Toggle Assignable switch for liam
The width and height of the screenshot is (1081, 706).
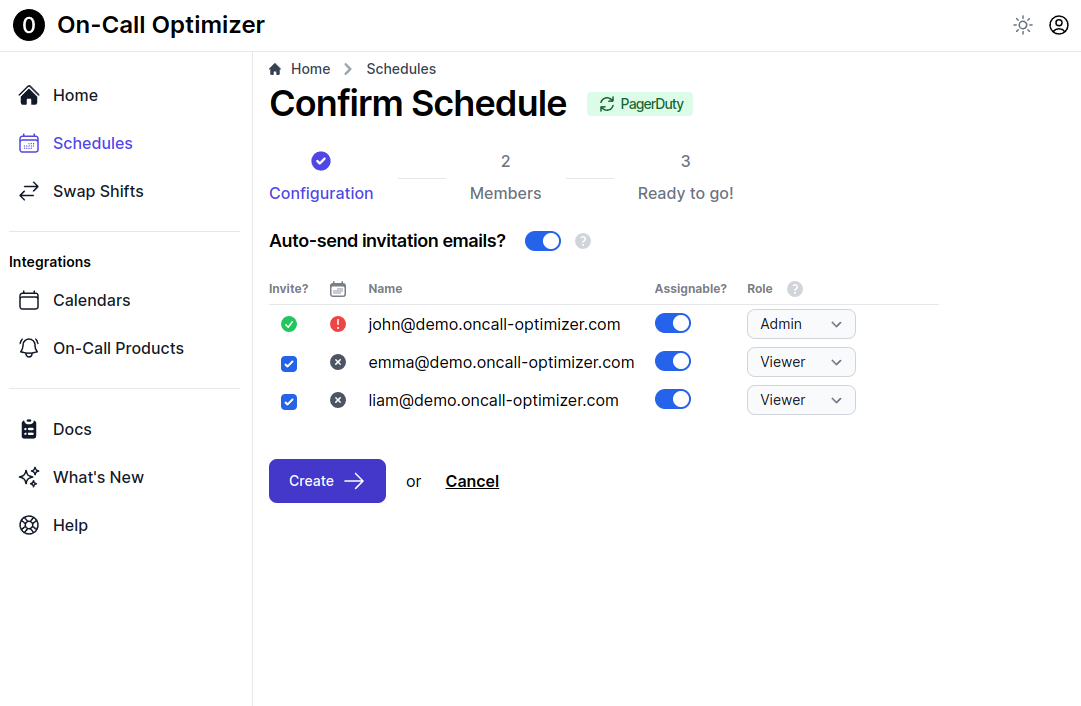tap(673, 399)
